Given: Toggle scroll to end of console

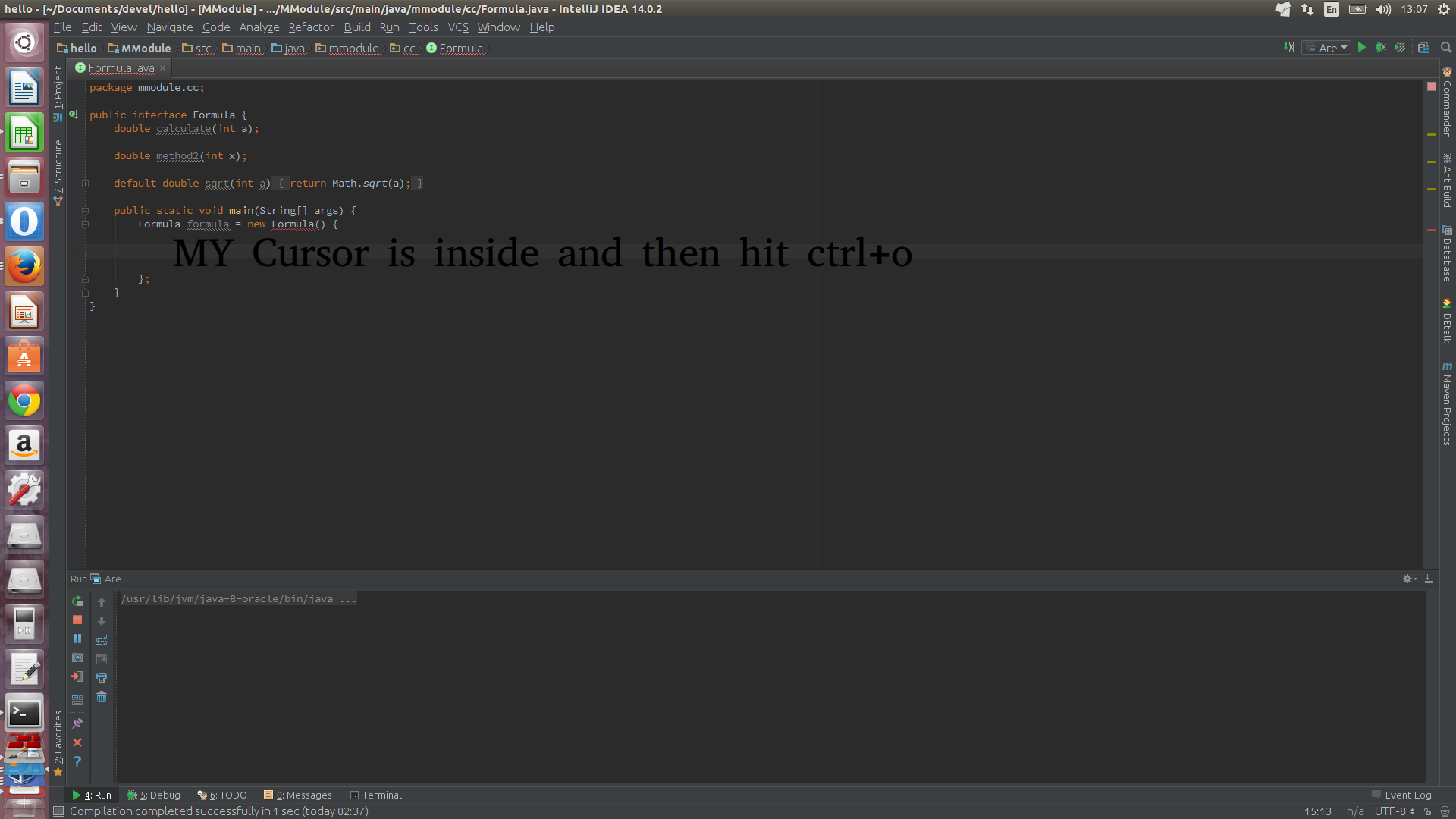Looking at the screenshot, I should pos(102,659).
